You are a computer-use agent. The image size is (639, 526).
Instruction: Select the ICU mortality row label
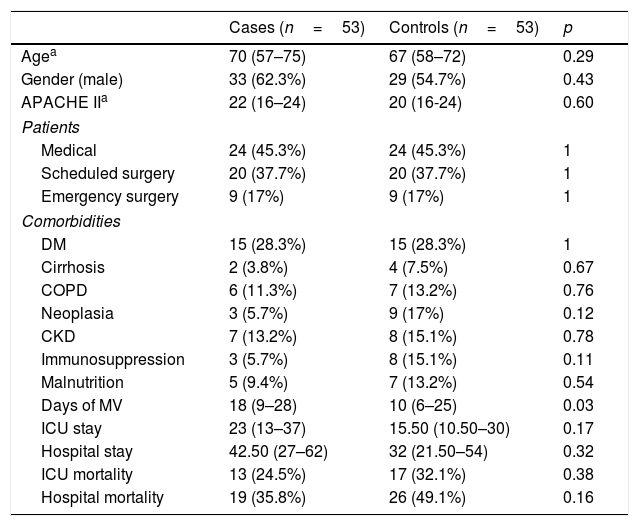(89, 475)
